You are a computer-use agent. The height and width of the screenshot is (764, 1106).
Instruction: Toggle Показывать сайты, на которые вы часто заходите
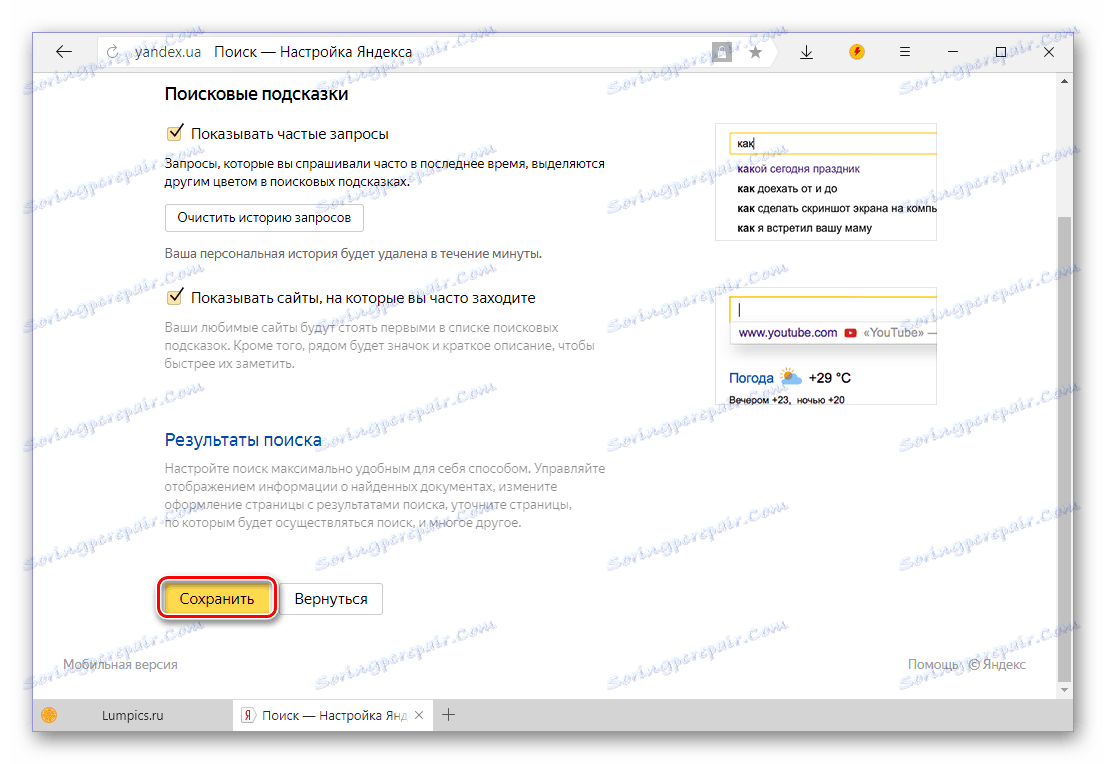pyautogui.click(x=174, y=297)
